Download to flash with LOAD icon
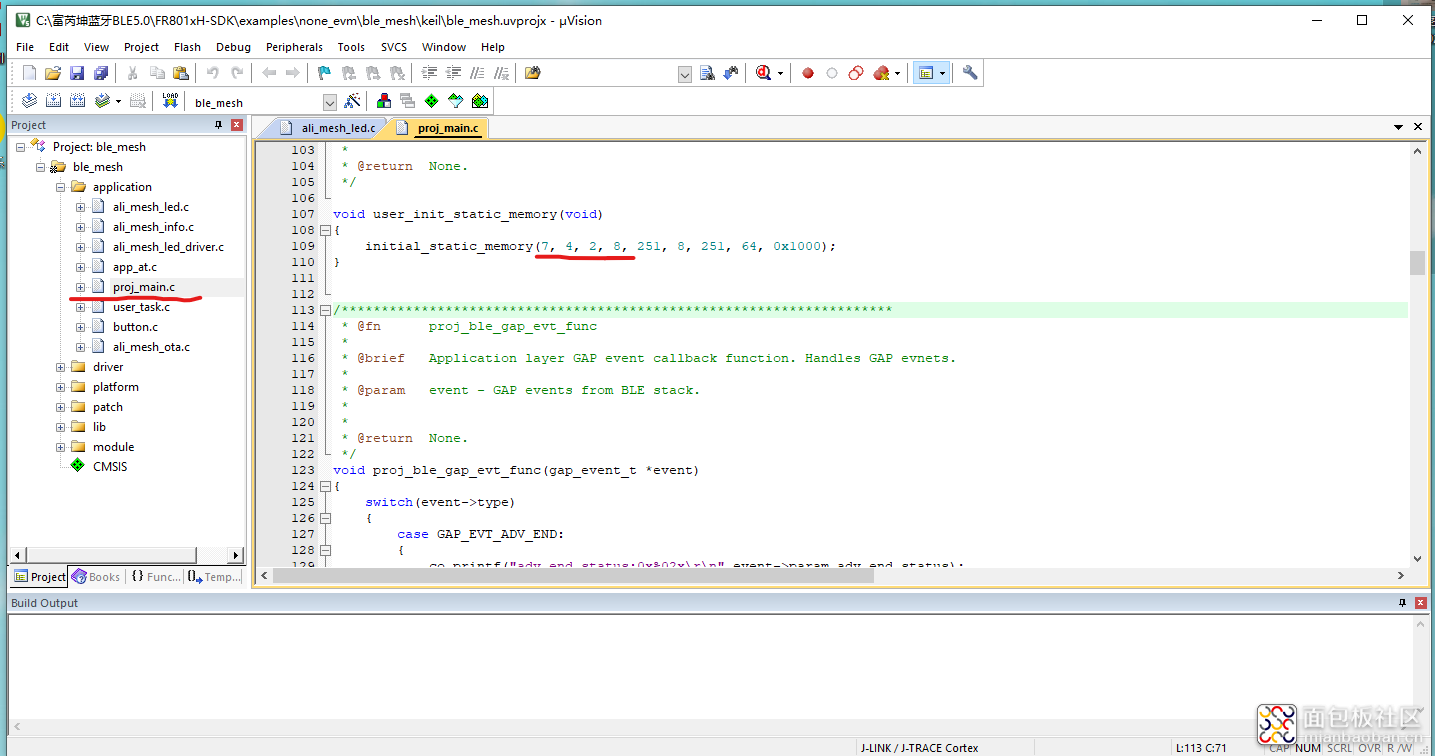The height and width of the screenshot is (756, 1435). pyautogui.click(x=170, y=101)
